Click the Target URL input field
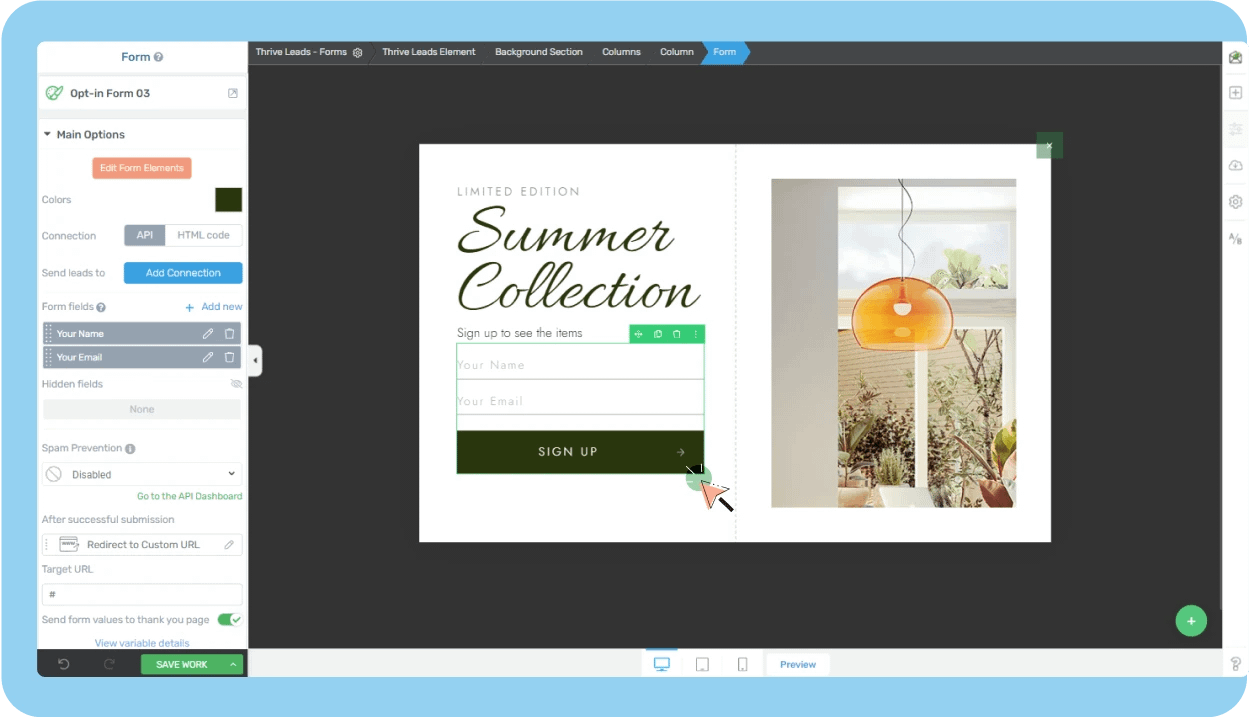The width and height of the screenshot is (1249, 717). pyautogui.click(x=142, y=594)
